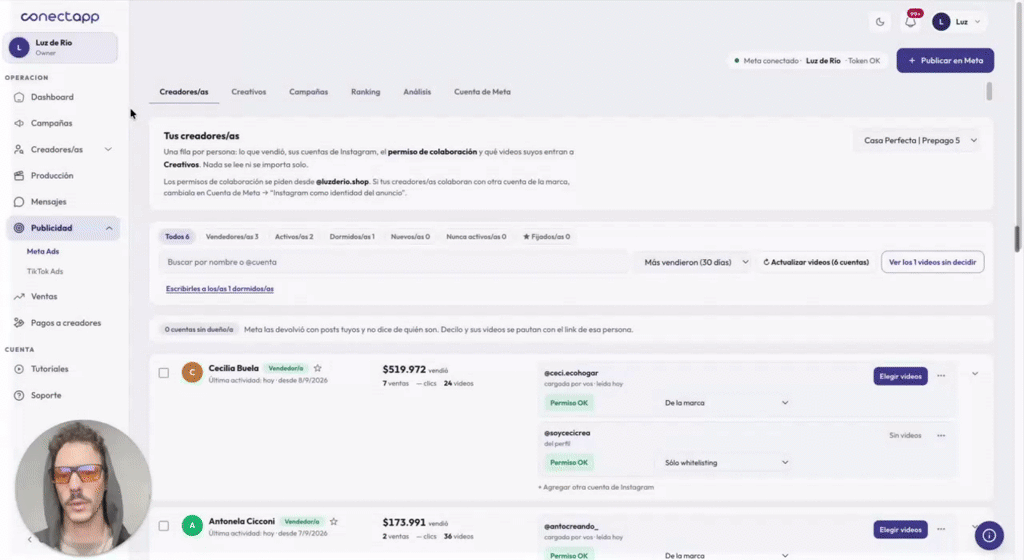Image resolution: width=1024 pixels, height=560 pixels.
Task: Click the info help bubble at bottom right
Action: coord(989,535)
